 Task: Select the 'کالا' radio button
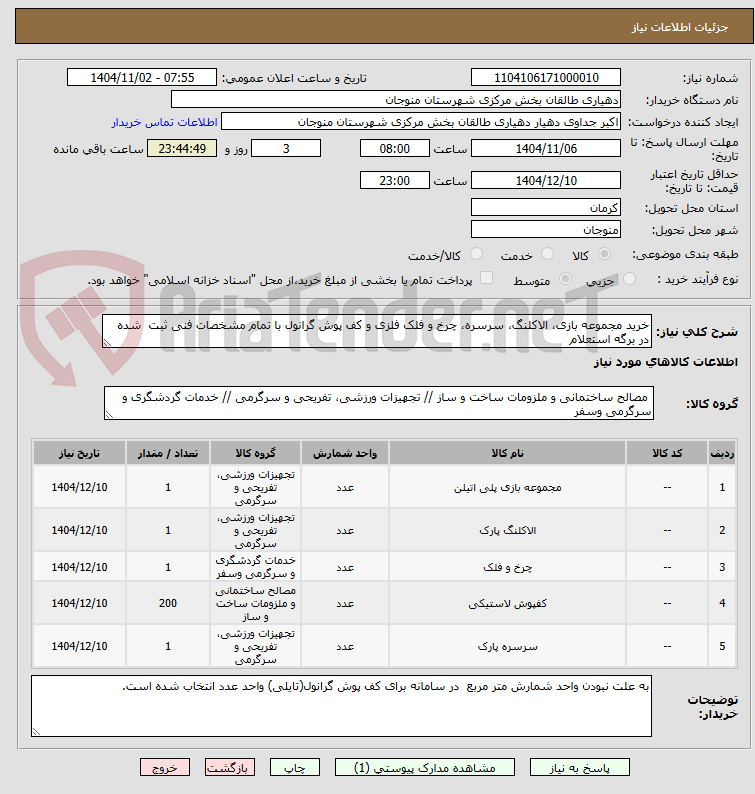[x=605, y=254]
